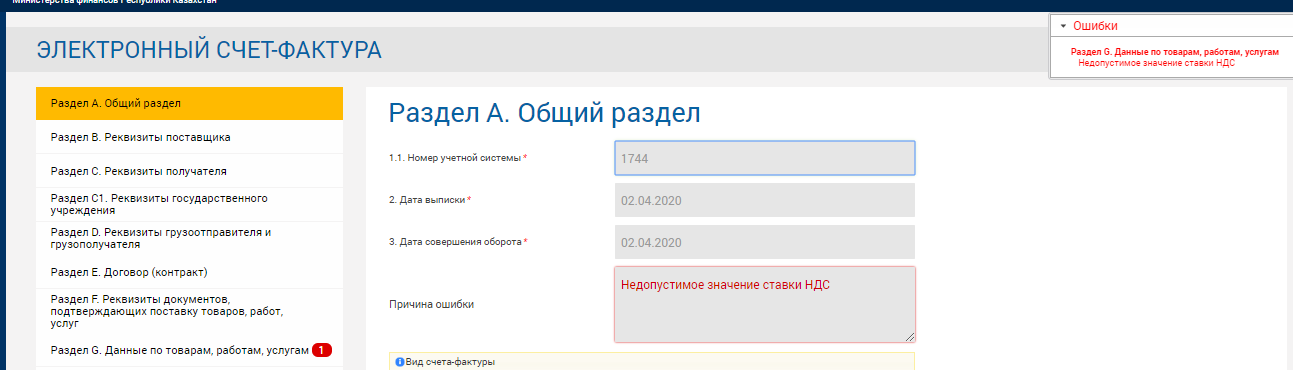The image size is (1293, 370).
Task: Click the 'Дата выписки' field
Action: point(764,200)
